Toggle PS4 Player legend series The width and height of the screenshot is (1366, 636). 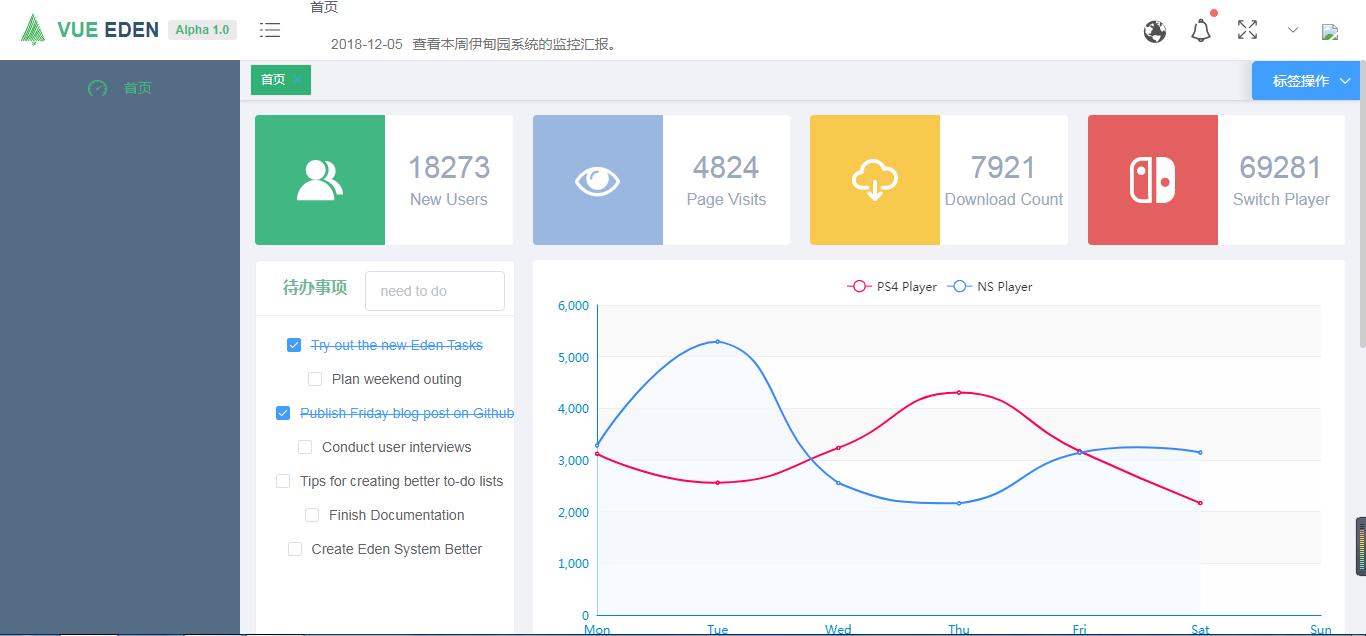(892, 287)
